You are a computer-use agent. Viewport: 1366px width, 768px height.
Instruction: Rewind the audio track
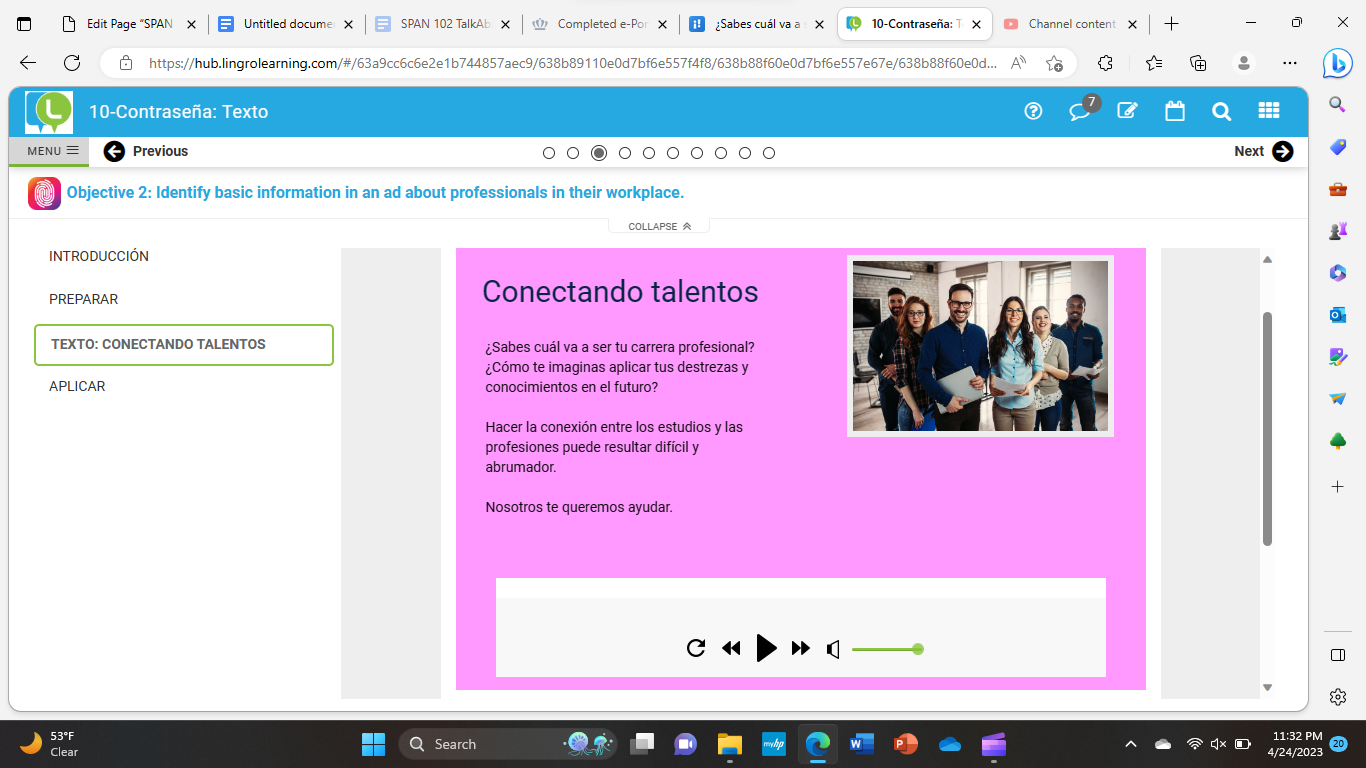pos(731,648)
